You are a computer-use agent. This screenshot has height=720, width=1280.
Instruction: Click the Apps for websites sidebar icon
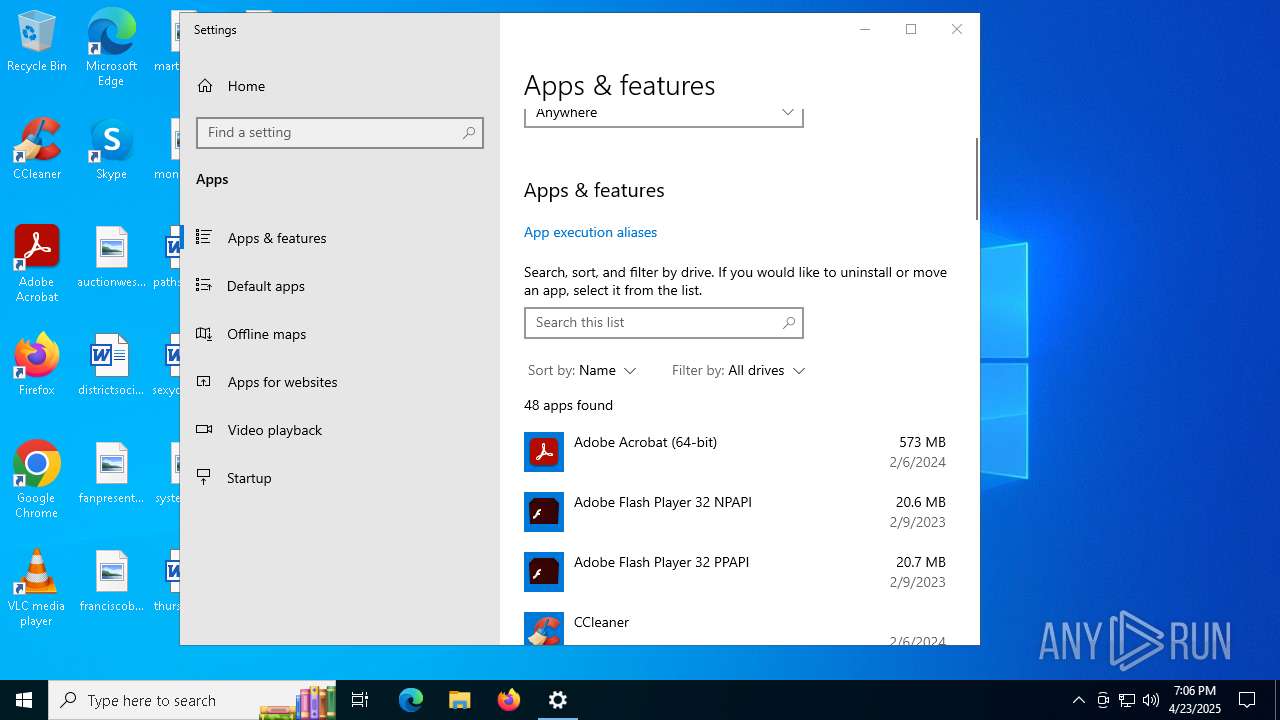pos(204,381)
